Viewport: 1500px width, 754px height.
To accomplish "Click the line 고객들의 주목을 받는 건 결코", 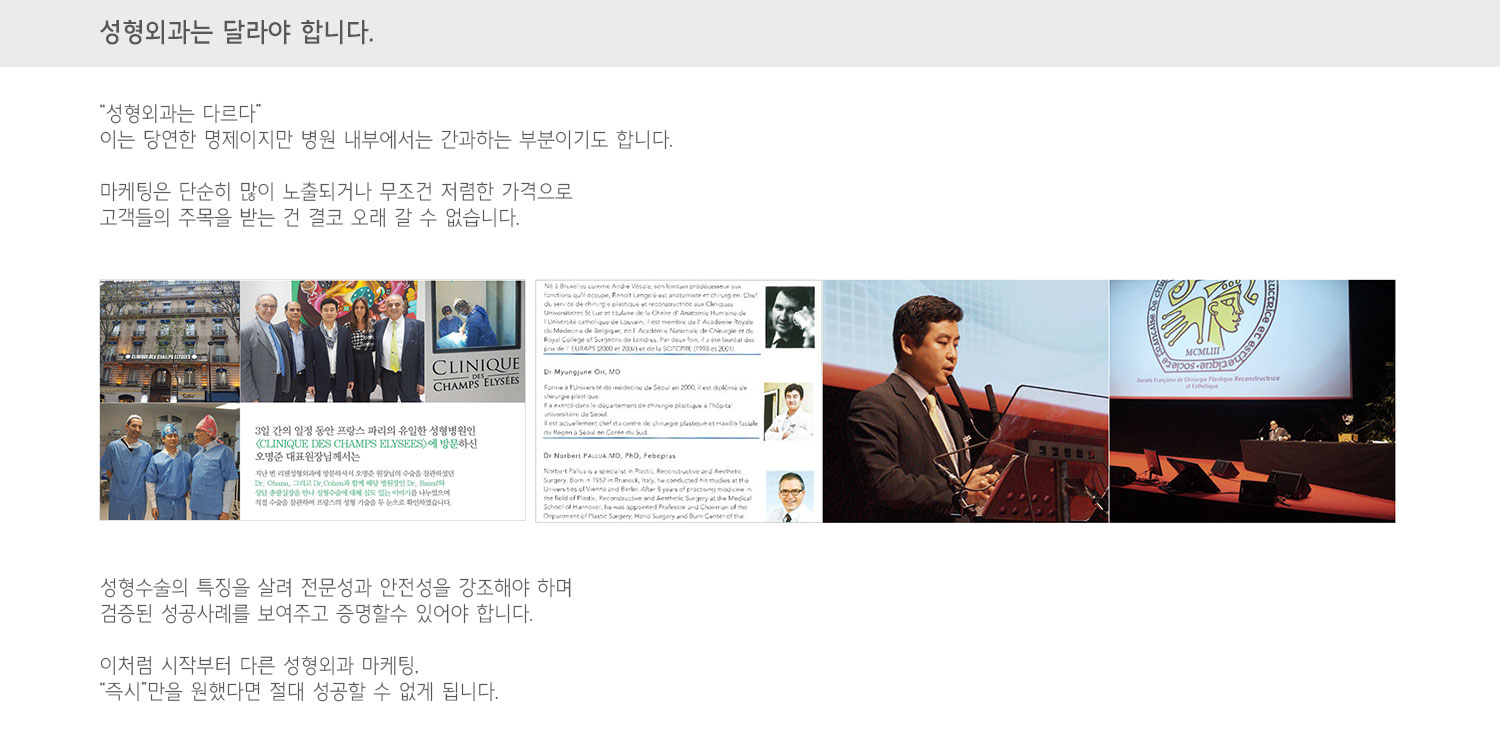I will coord(310,217).
